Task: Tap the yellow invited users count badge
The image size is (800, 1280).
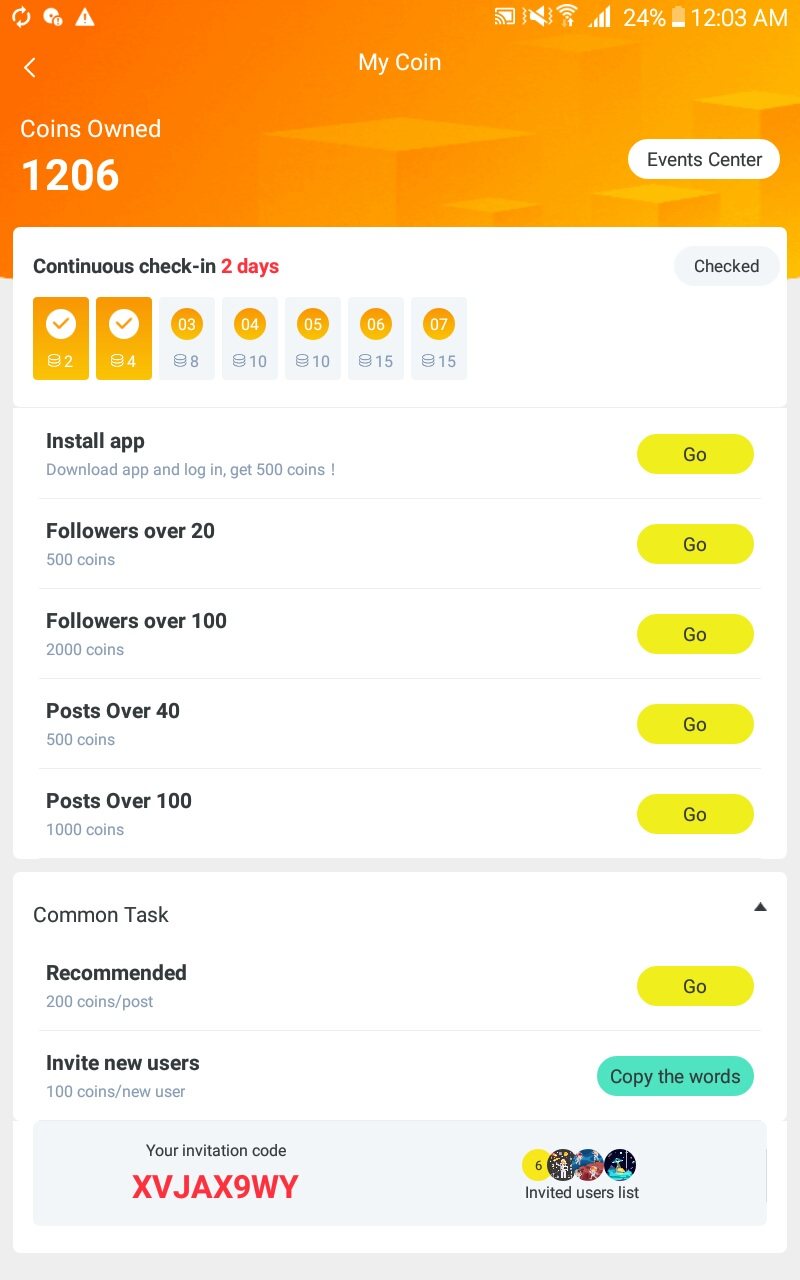Action: coord(538,1165)
